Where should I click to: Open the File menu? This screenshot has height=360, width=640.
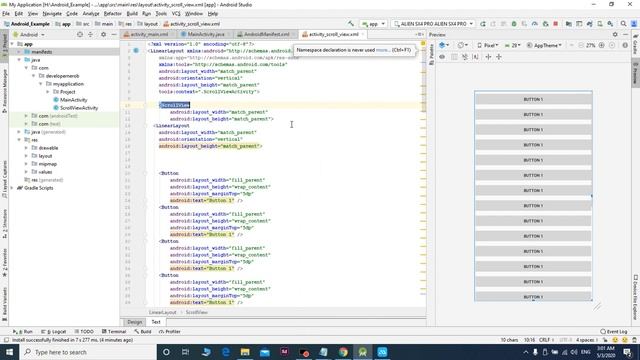click(x=6, y=13)
